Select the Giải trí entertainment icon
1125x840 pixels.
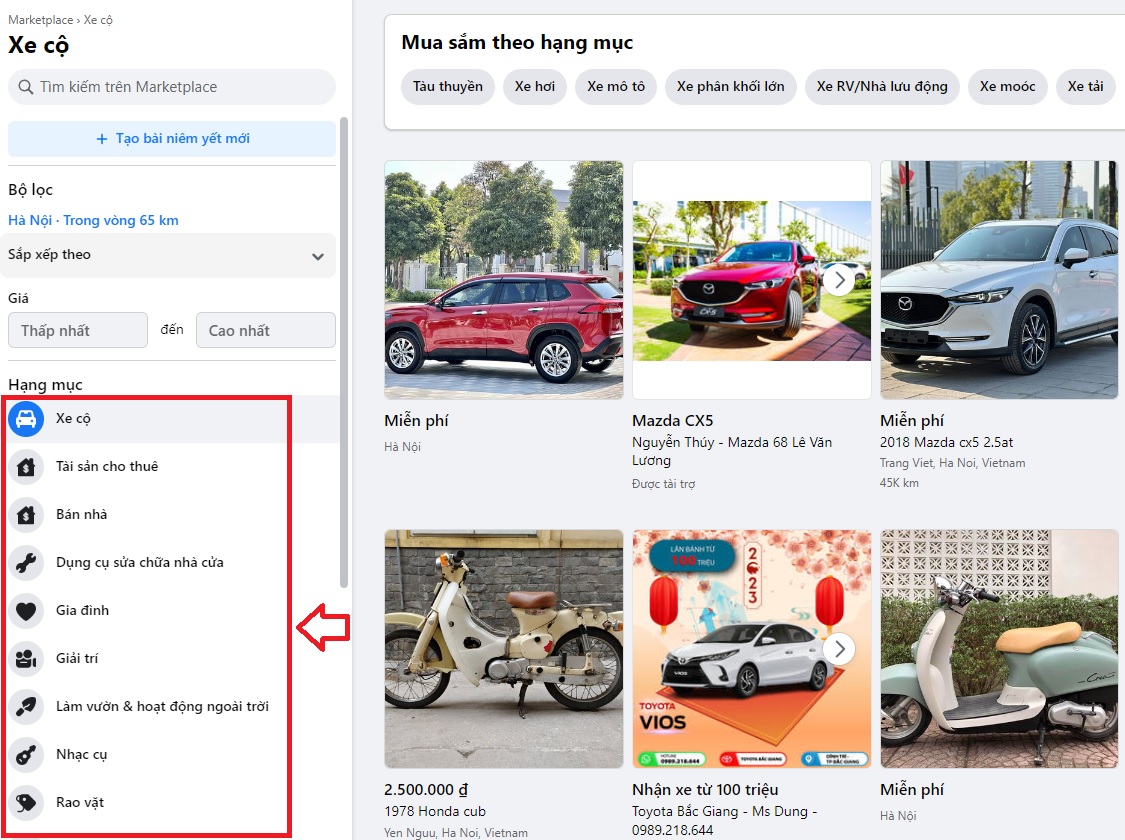(27, 658)
